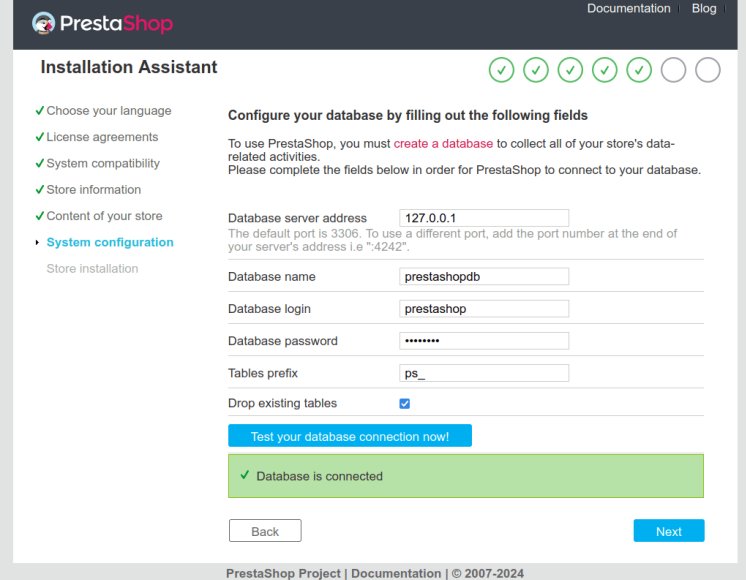Viewport: 746px width, 580px height.
Task: Click the third completed step circle
Action: pos(570,70)
